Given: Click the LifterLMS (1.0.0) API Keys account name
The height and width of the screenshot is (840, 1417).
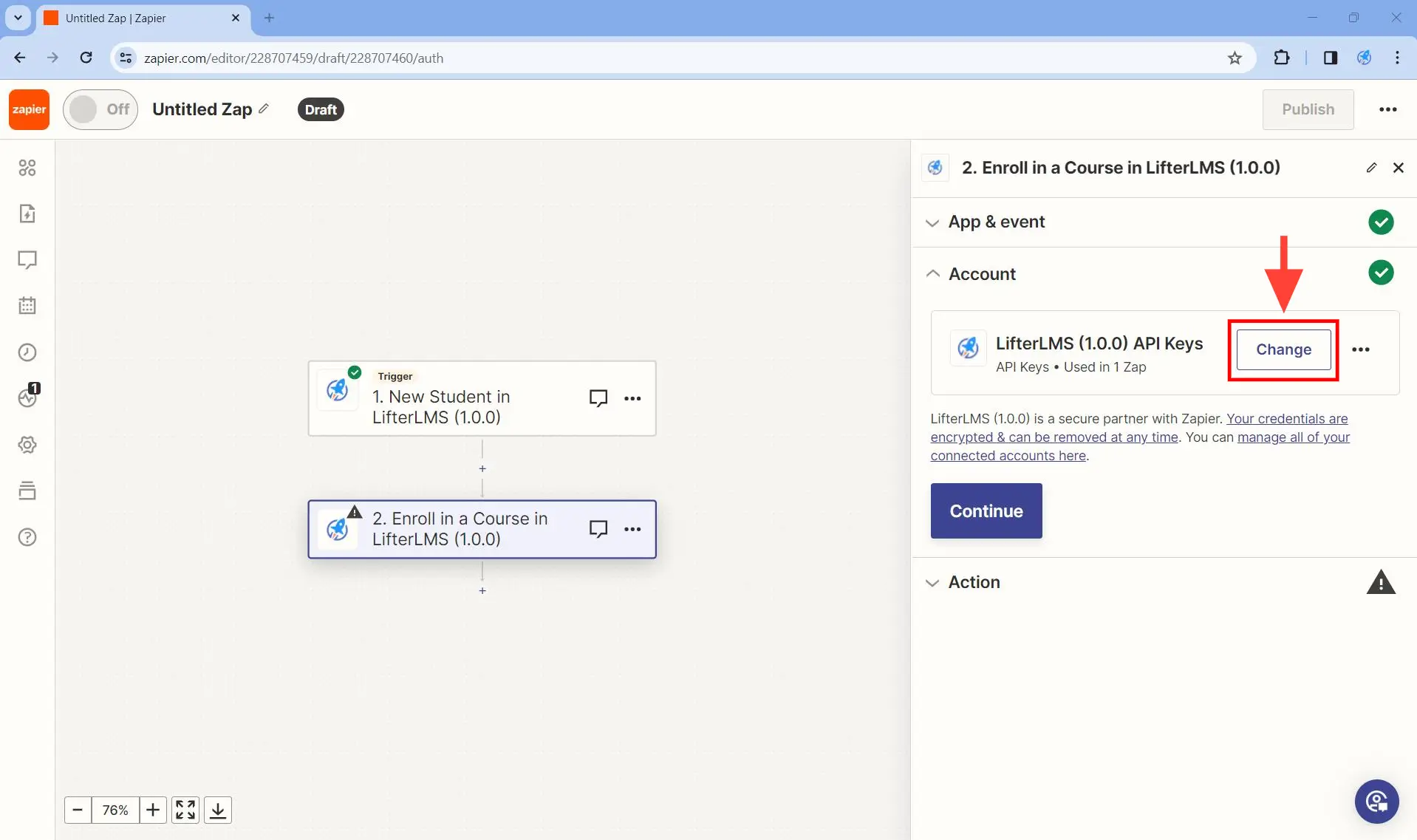Looking at the screenshot, I should tap(1099, 343).
